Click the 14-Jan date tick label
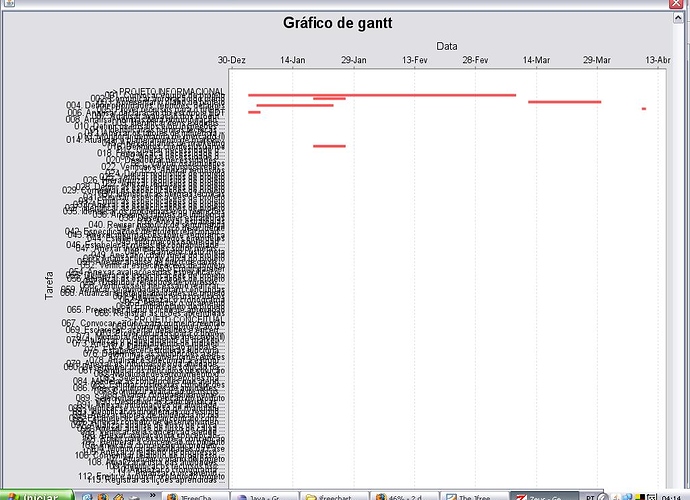Viewport: 690px width, 500px height. coord(293,60)
